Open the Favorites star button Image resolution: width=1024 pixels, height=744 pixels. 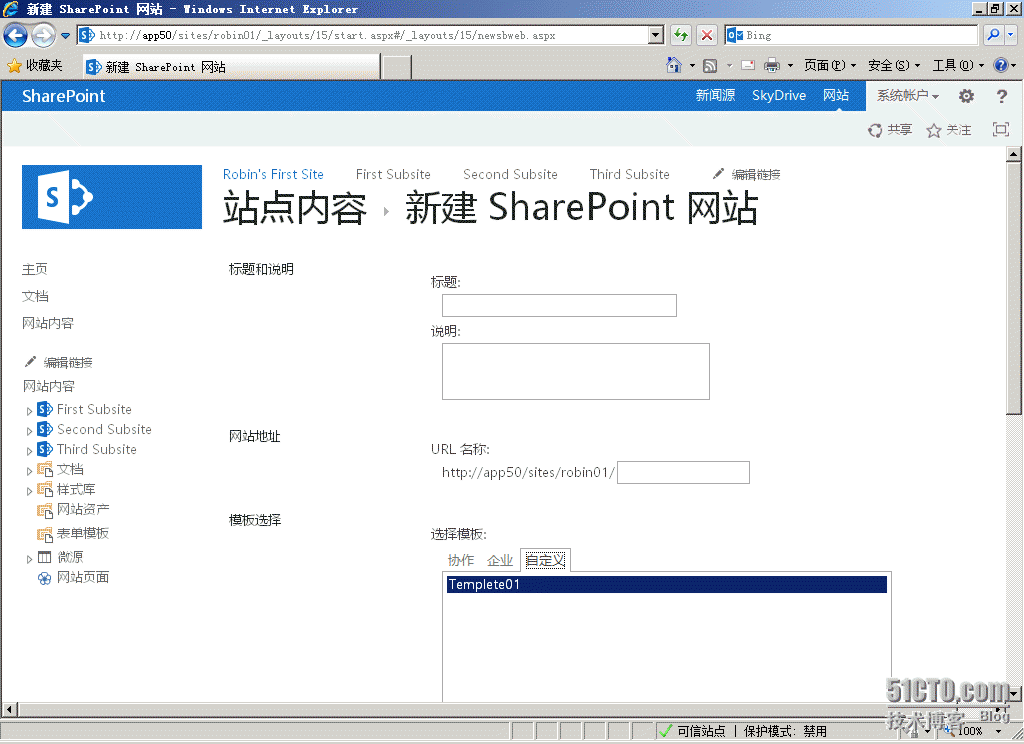(x=35, y=65)
